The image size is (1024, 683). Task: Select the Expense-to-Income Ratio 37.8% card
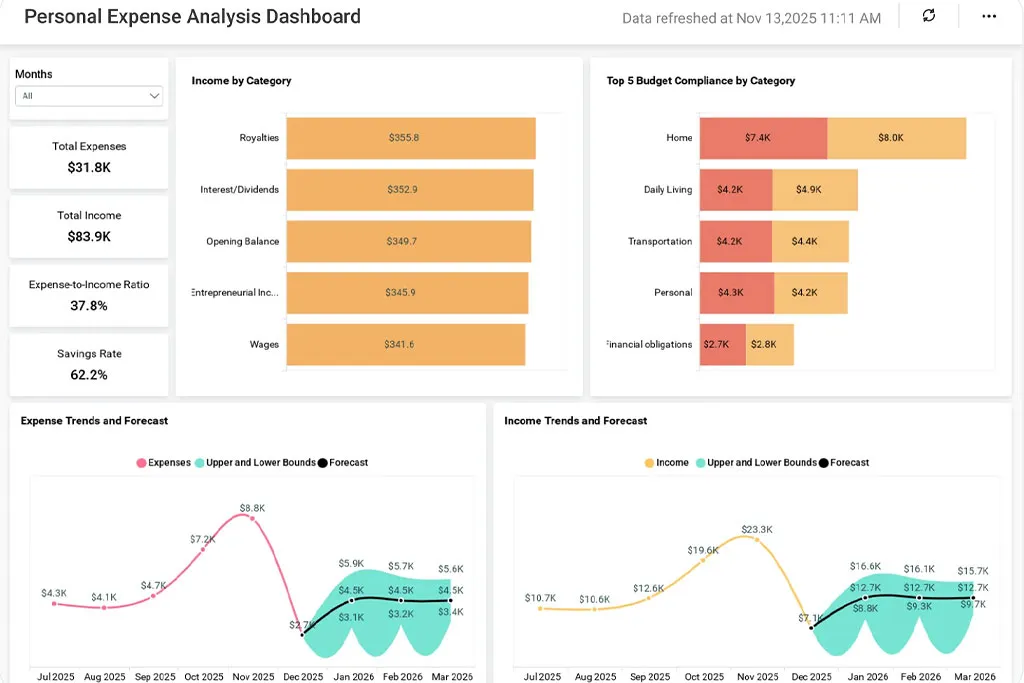[89, 296]
